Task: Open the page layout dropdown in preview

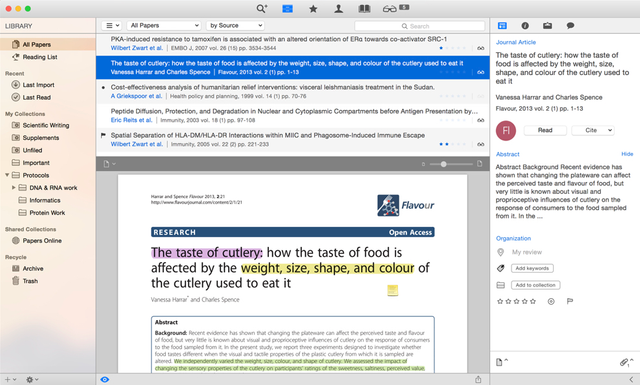Action: click(109, 164)
